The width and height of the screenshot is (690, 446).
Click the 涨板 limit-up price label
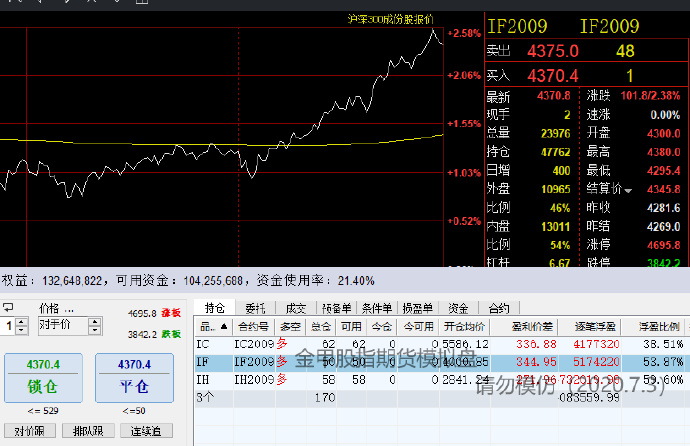click(171, 313)
